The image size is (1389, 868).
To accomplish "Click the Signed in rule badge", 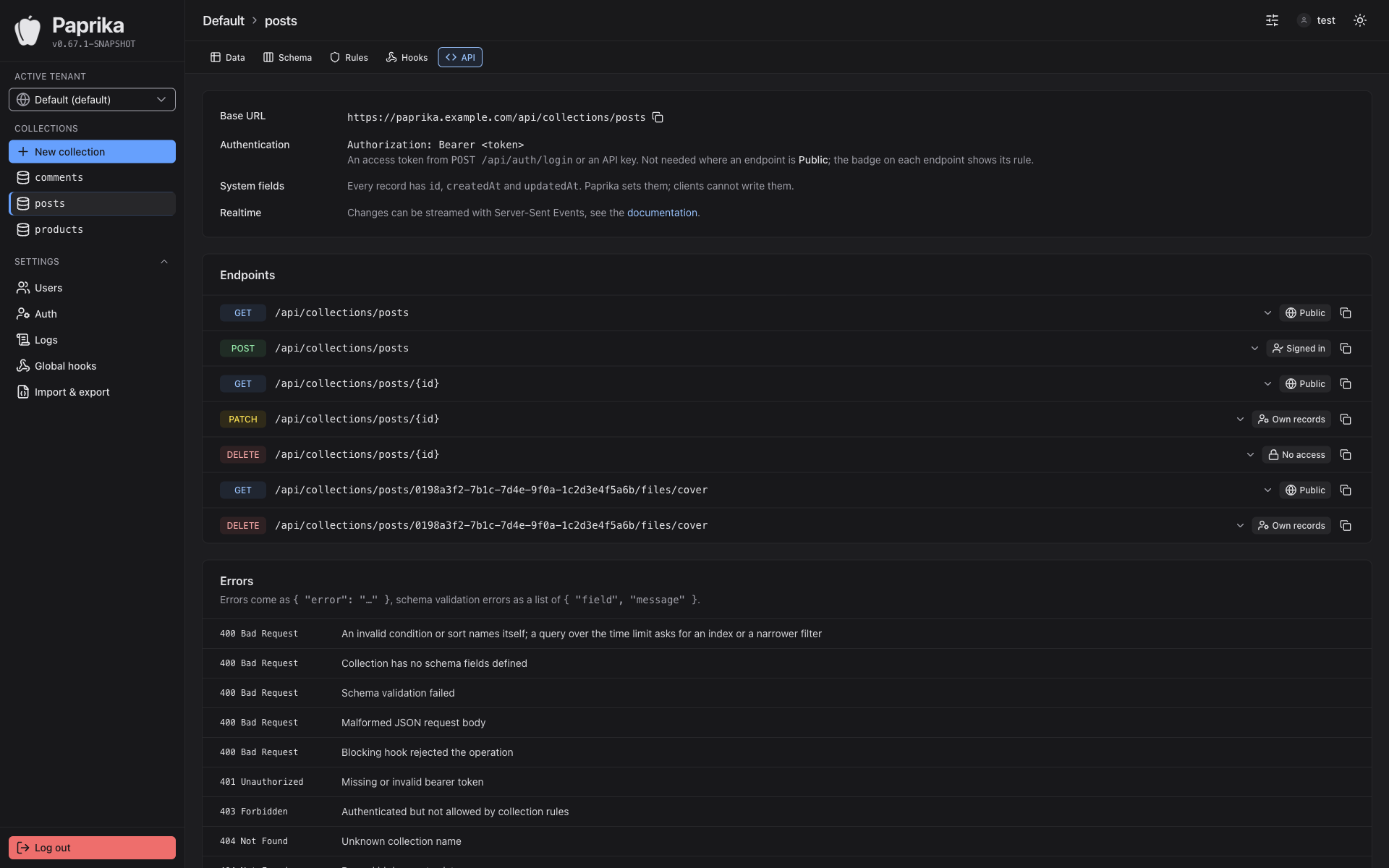I will coord(1299,349).
